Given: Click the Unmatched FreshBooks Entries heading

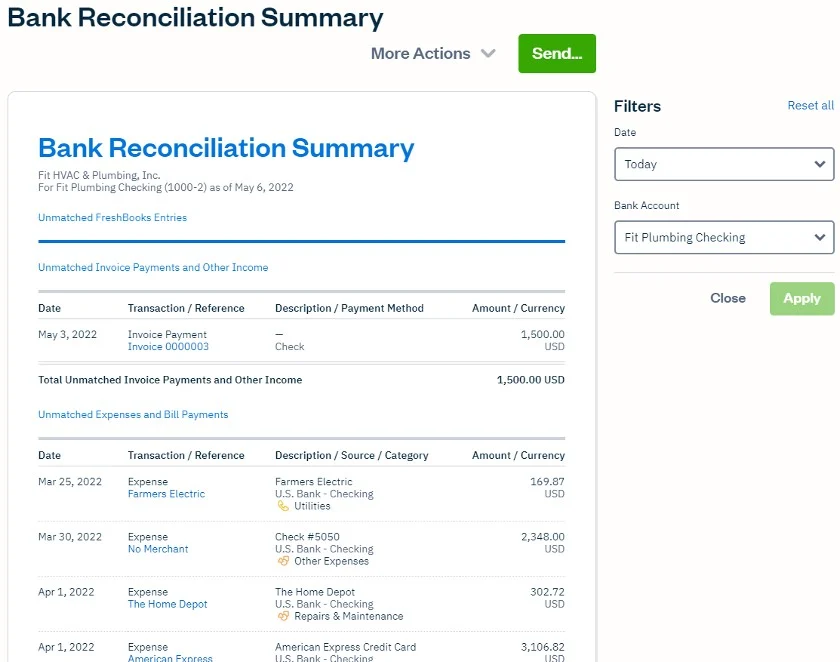Looking at the screenshot, I should pyautogui.click(x=112, y=217).
